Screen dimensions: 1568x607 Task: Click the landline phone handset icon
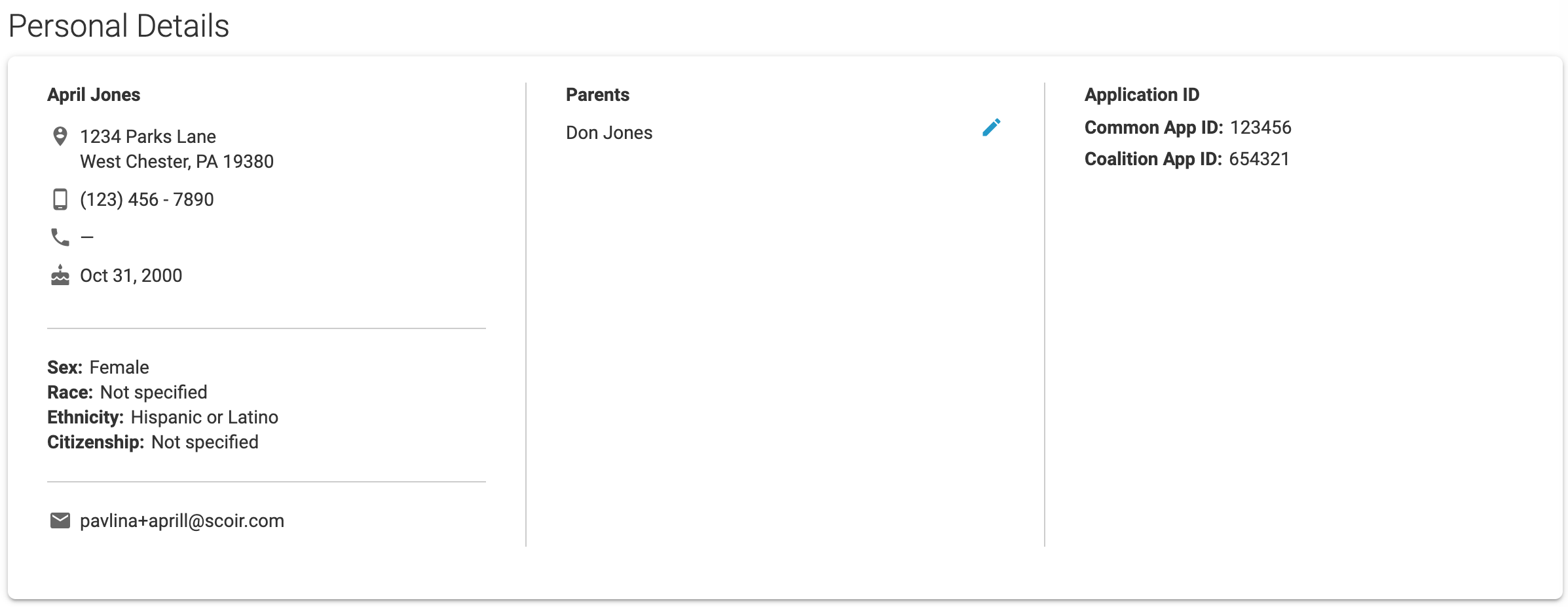pos(60,237)
